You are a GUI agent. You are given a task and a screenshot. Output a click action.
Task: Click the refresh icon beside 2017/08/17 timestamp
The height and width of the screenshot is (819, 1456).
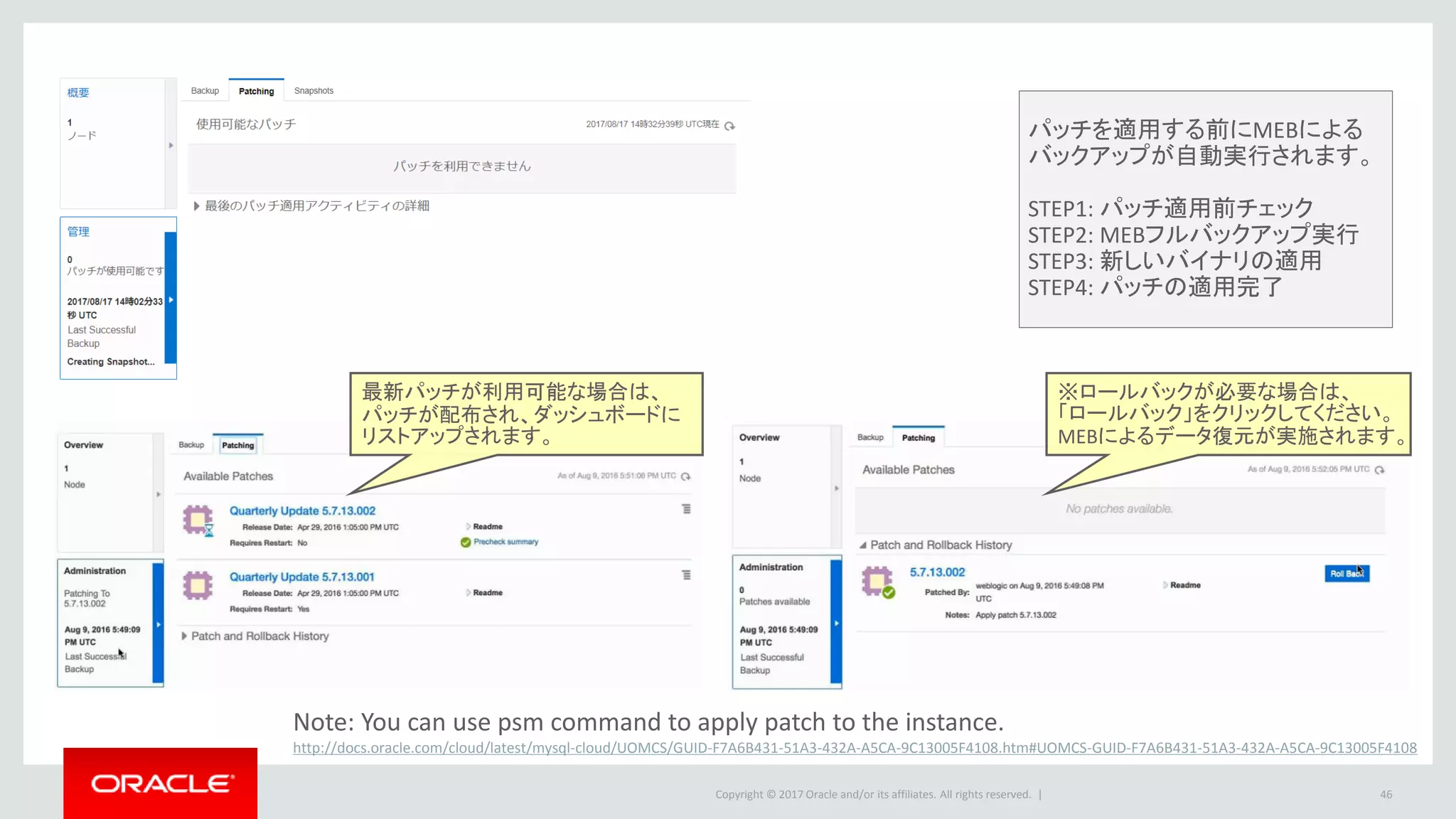[x=729, y=126]
